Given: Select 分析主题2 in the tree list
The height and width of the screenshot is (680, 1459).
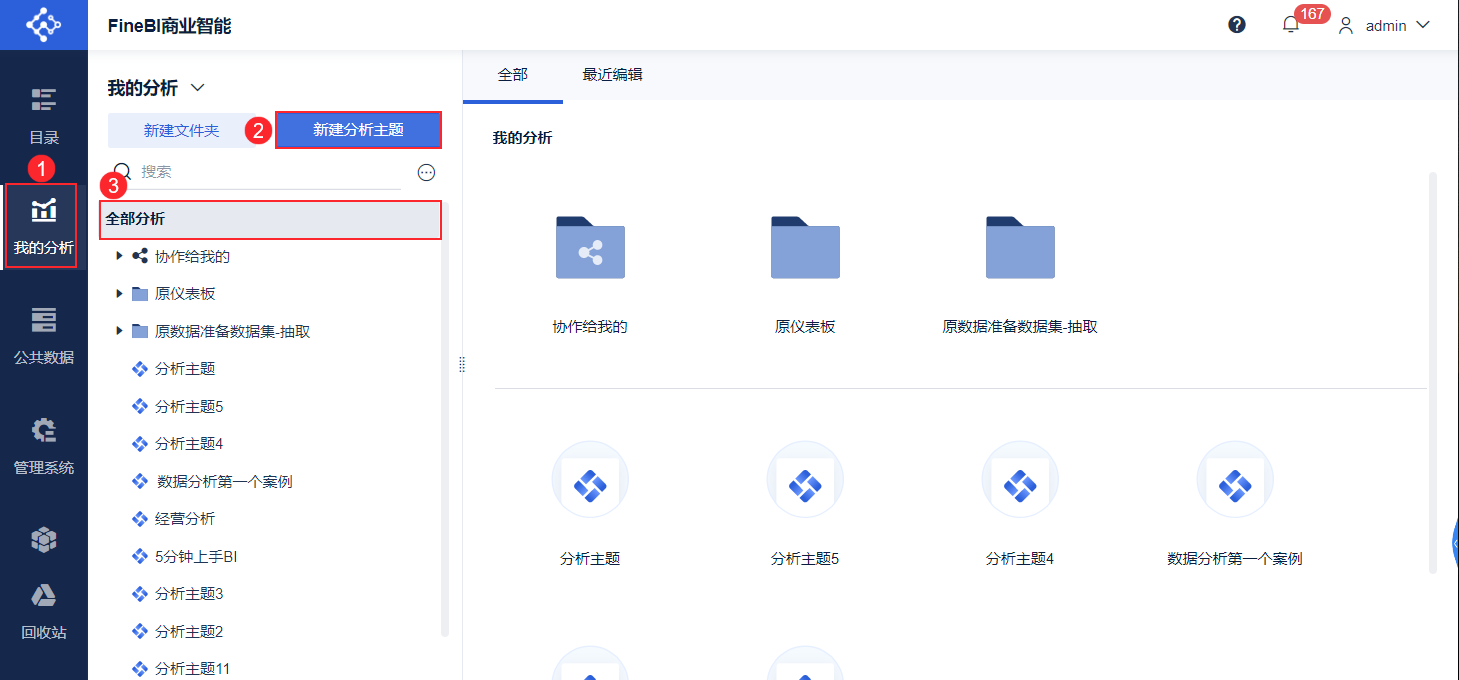Looking at the screenshot, I should 189,632.
